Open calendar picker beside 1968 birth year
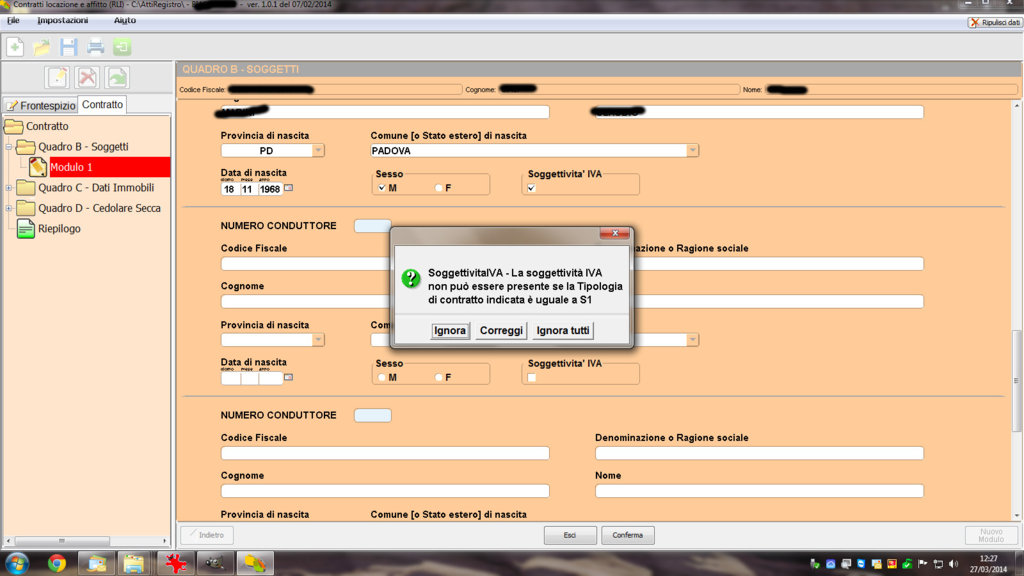Viewport: 1024px width, 576px height. pos(289,188)
